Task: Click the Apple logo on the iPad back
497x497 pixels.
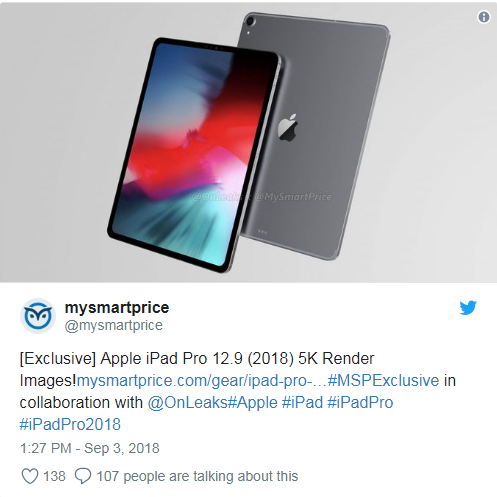Action: click(288, 127)
